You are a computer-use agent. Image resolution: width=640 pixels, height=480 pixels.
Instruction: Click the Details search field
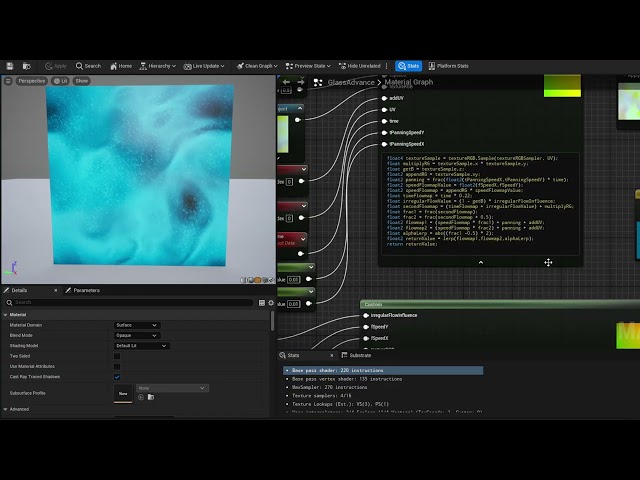(x=129, y=302)
